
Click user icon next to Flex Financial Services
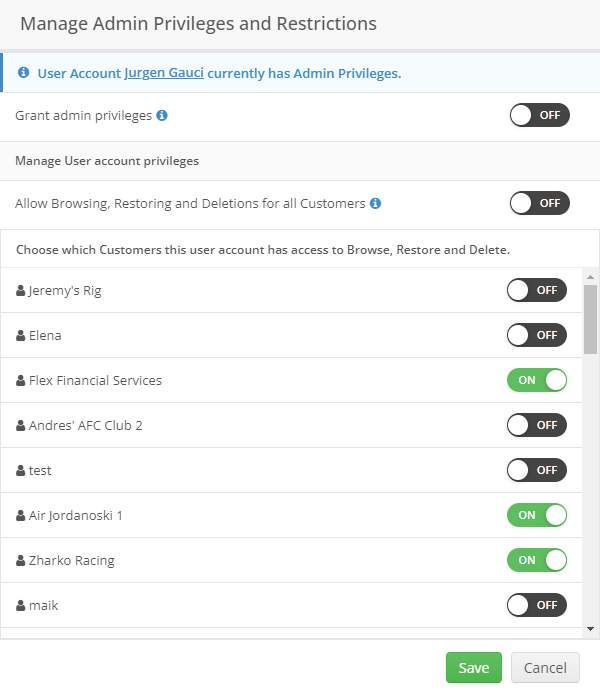(20, 381)
